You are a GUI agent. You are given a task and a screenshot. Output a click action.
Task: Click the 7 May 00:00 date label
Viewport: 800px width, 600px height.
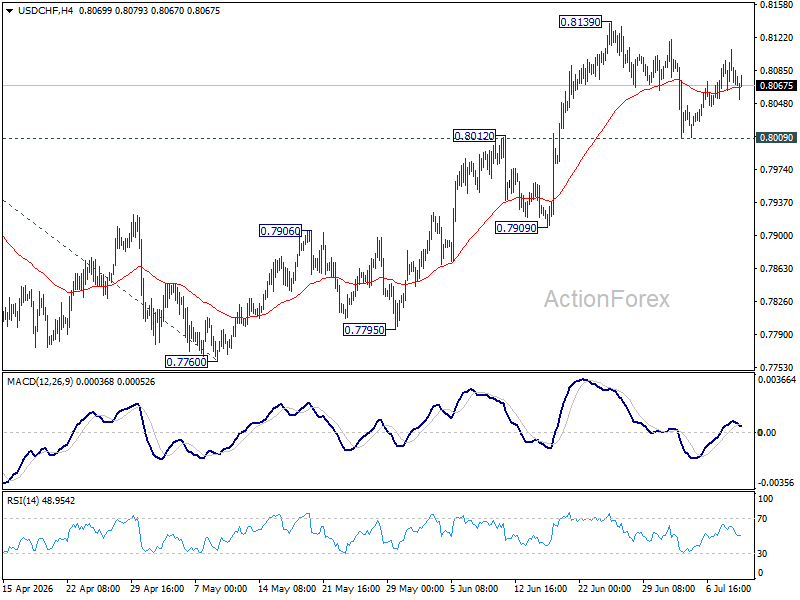[x=220, y=588]
